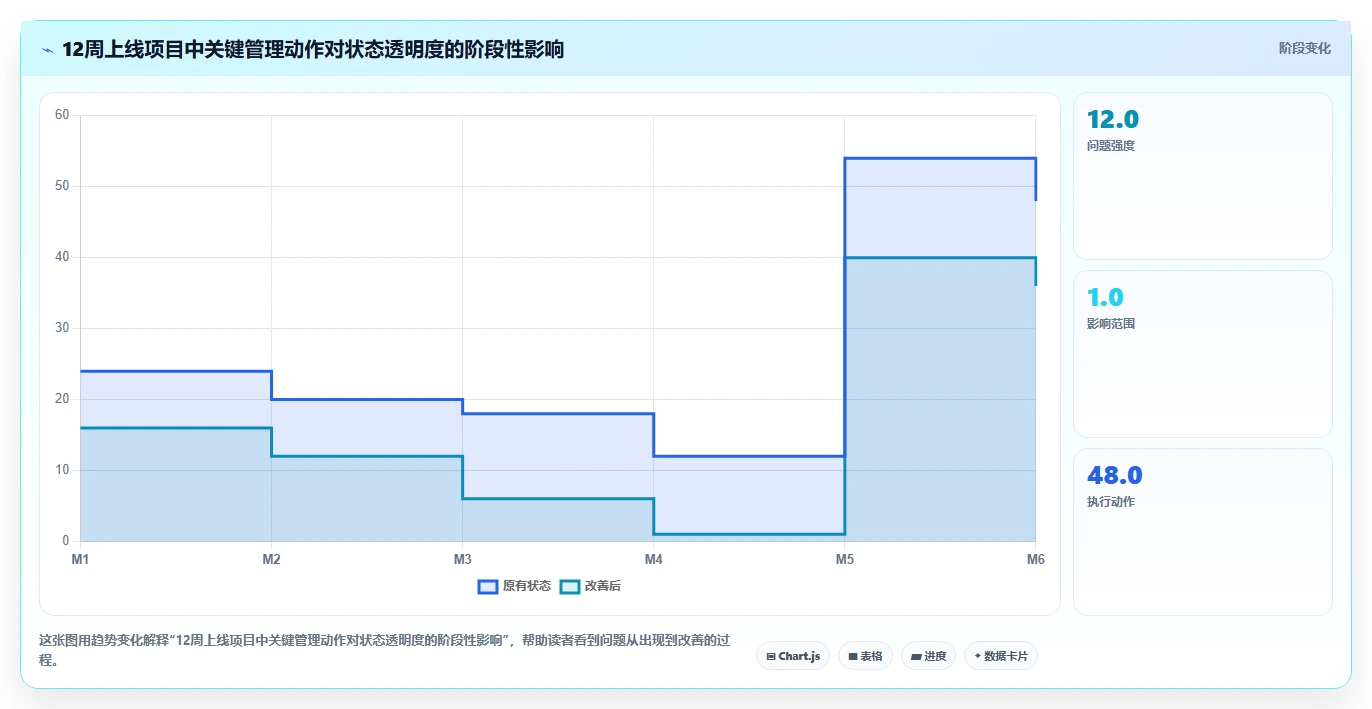This screenshot has width=1372, height=709.
Task: Click the 阶段变化 label in the header
Action: 1305,48
